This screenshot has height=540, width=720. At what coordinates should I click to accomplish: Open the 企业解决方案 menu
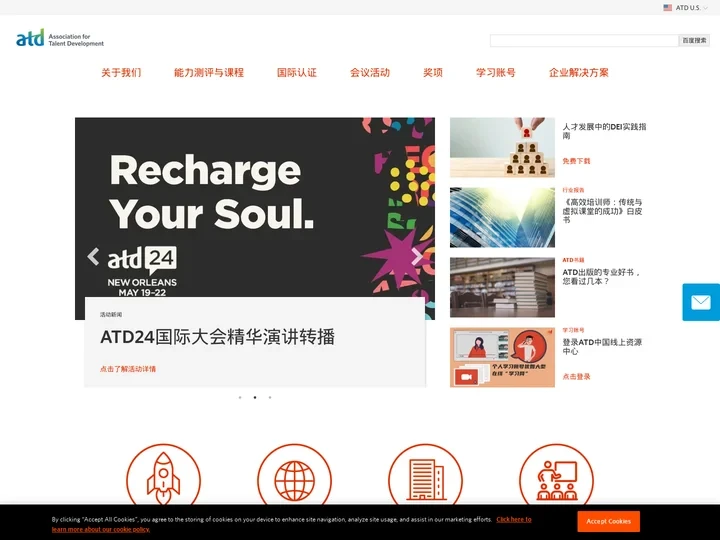[x=579, y=73]
